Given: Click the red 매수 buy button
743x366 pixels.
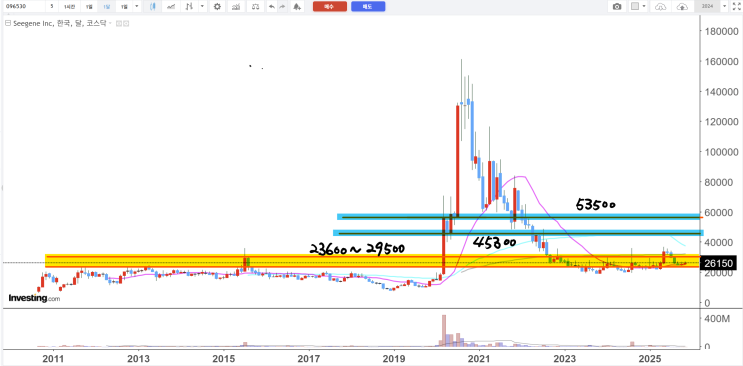Looking at the screenshot, I should (330, 7).
